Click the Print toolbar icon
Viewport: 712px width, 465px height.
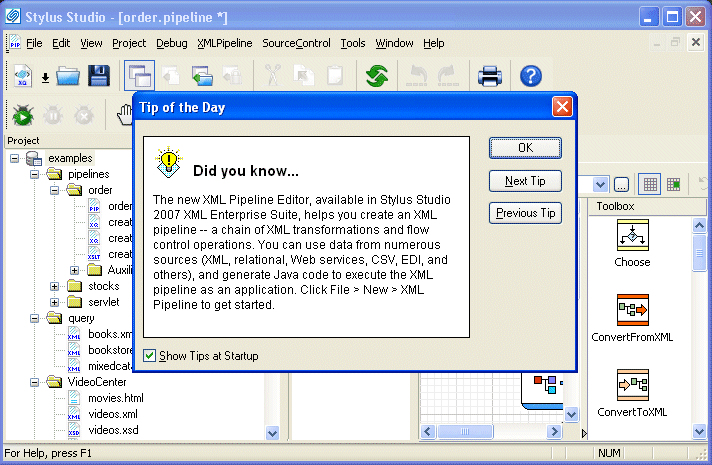(489, 76)
